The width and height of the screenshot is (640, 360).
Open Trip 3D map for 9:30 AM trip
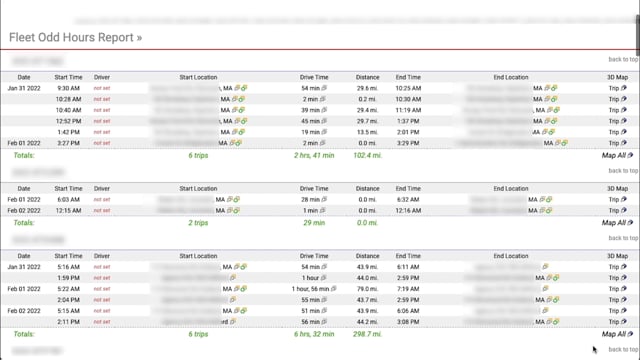(x=617, y=88)
